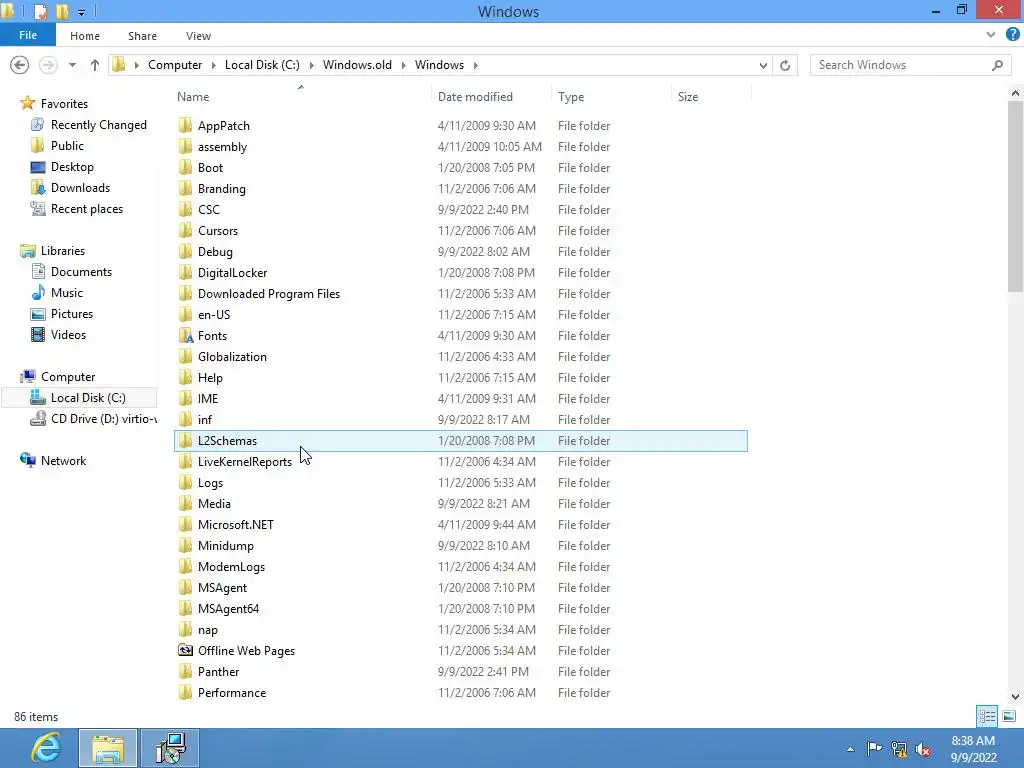The height and width of the screenshot is (768, 1024).
Task: Open the Customize Quick Access Toolbar dropdown
Action: (81, 12)
